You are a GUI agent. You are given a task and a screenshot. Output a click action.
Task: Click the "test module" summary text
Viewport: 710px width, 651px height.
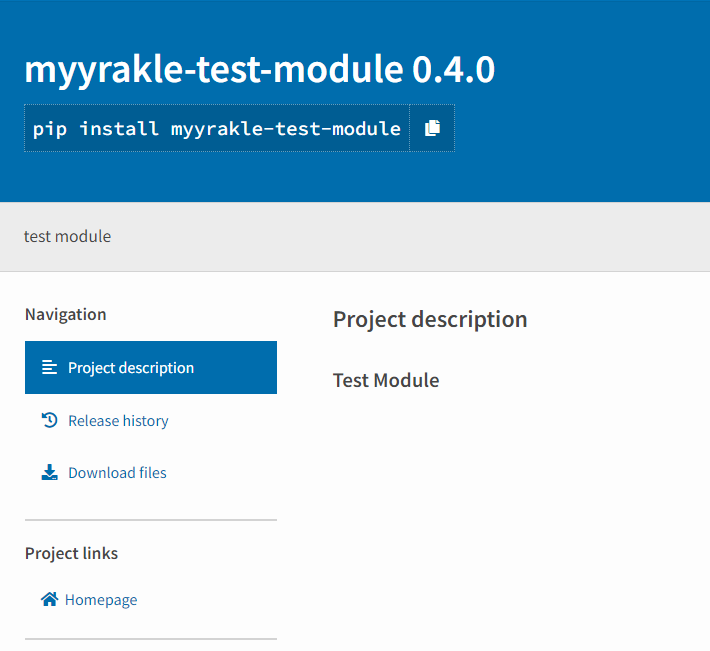click(x=67, y=237)
